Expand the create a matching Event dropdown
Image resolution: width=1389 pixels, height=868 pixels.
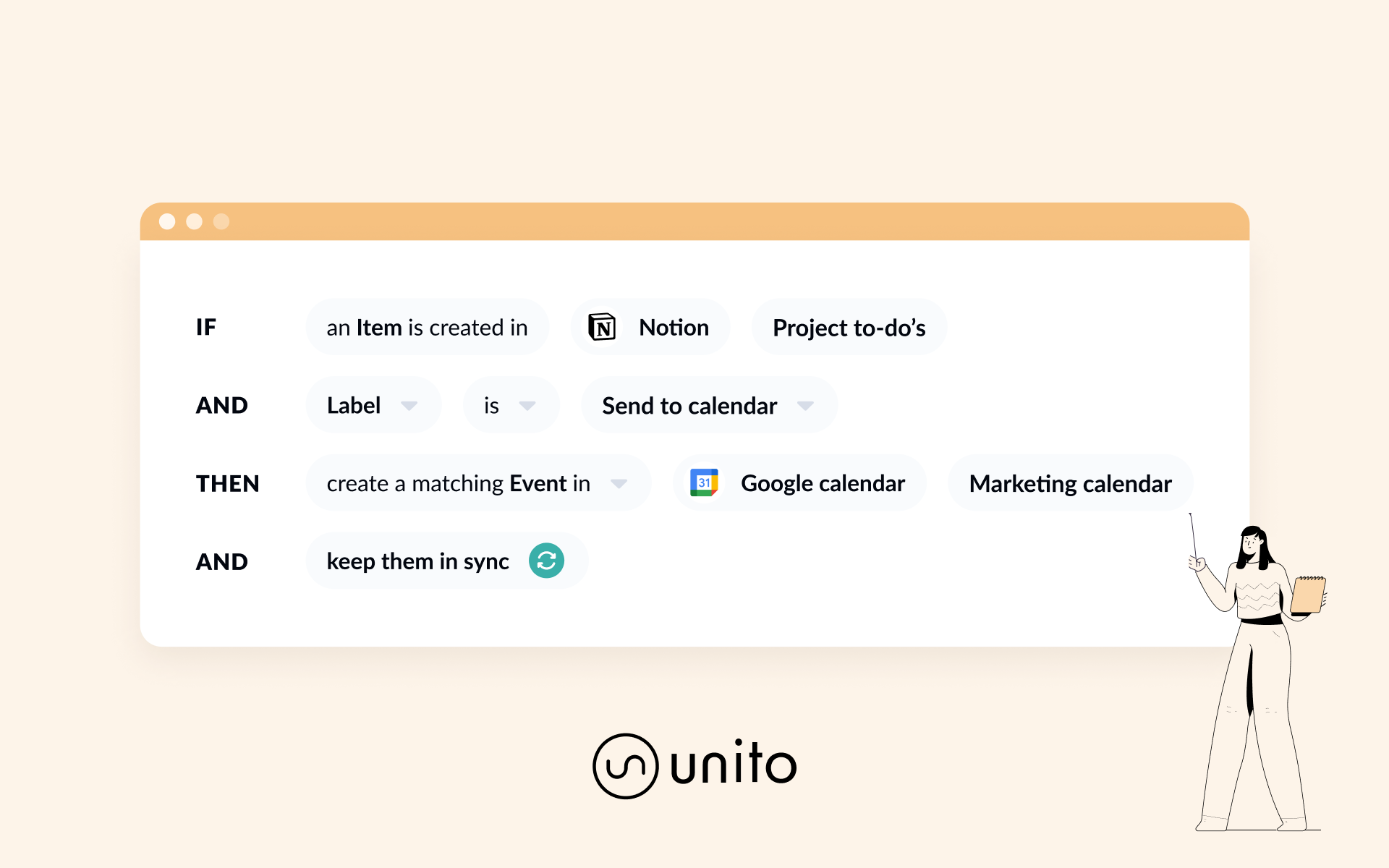point(619,483)
